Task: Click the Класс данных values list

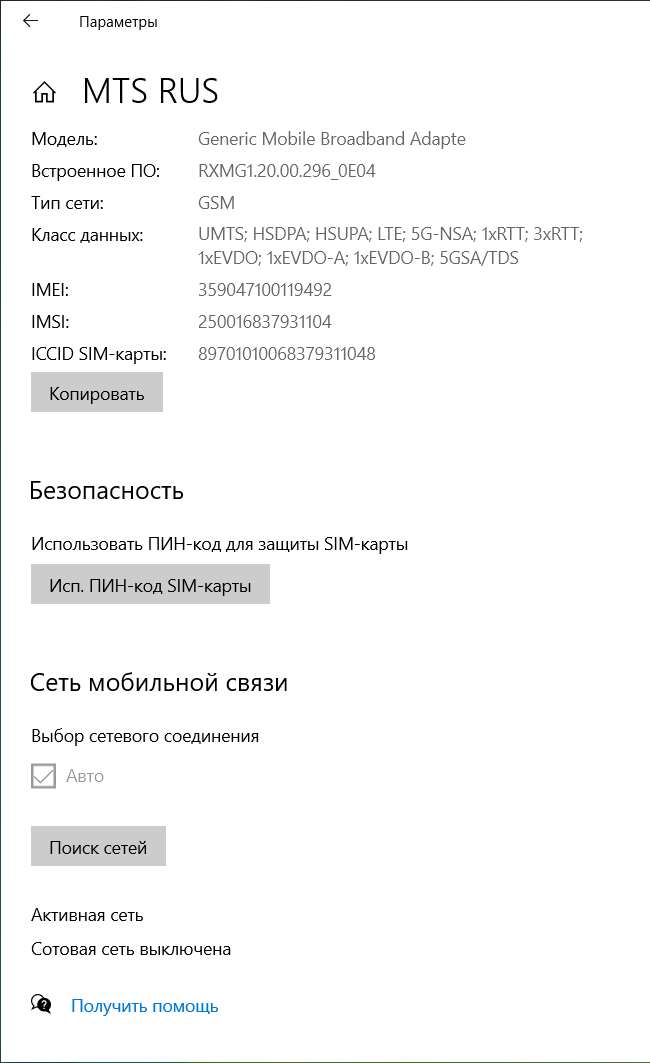Action: click(390, 246)
